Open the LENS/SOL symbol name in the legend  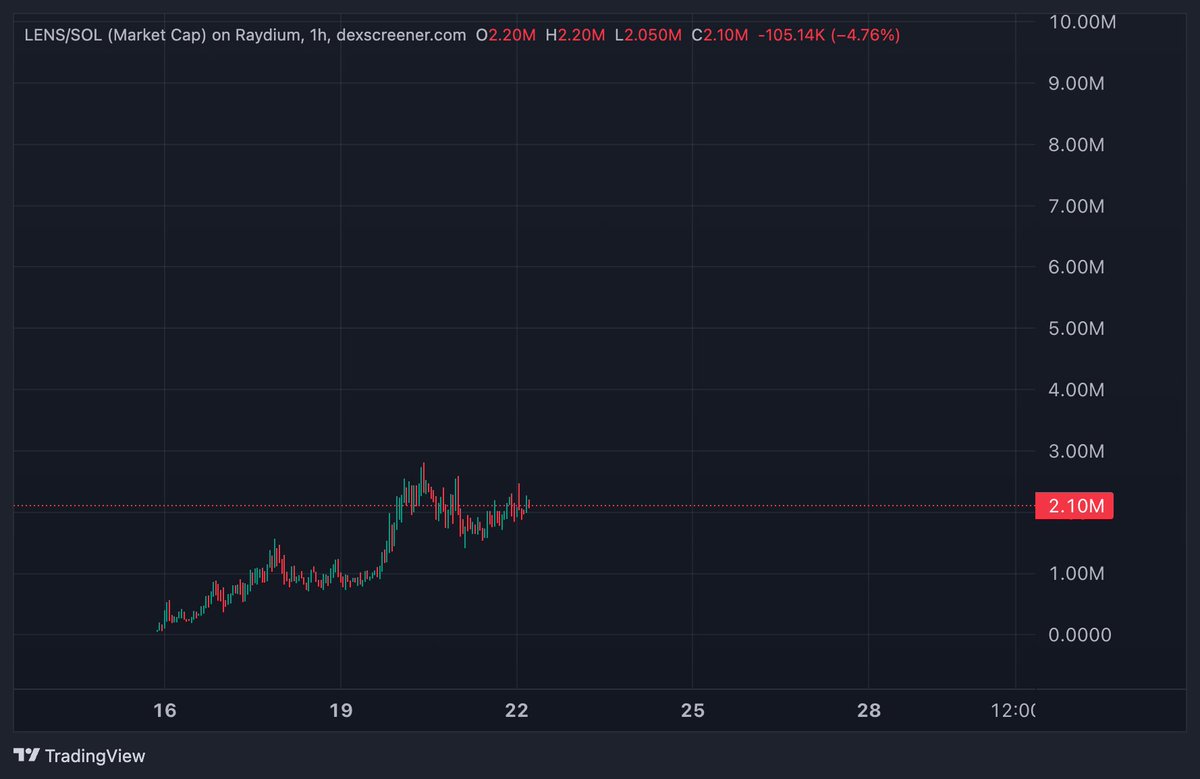[x=65, y=33]
